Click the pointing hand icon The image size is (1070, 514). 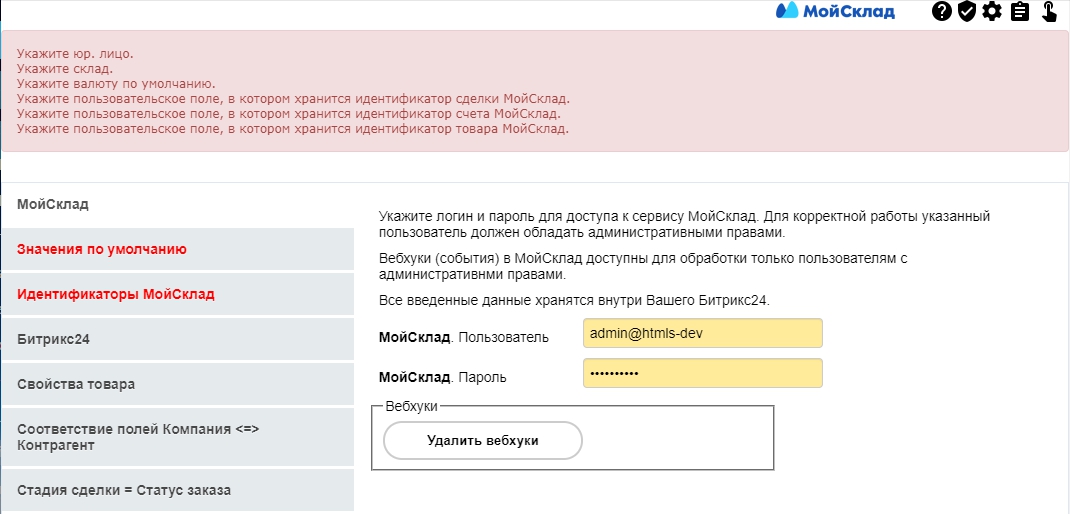pos(1049,12)
